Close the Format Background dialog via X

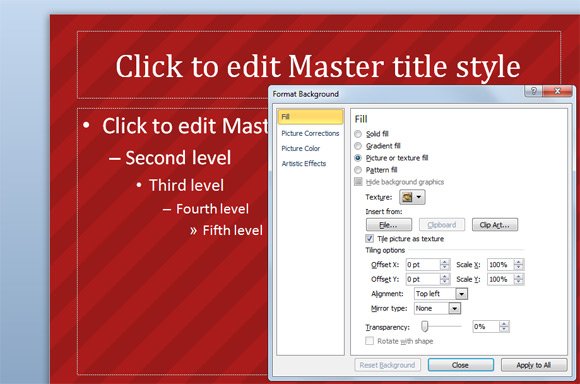pos(557,91)
